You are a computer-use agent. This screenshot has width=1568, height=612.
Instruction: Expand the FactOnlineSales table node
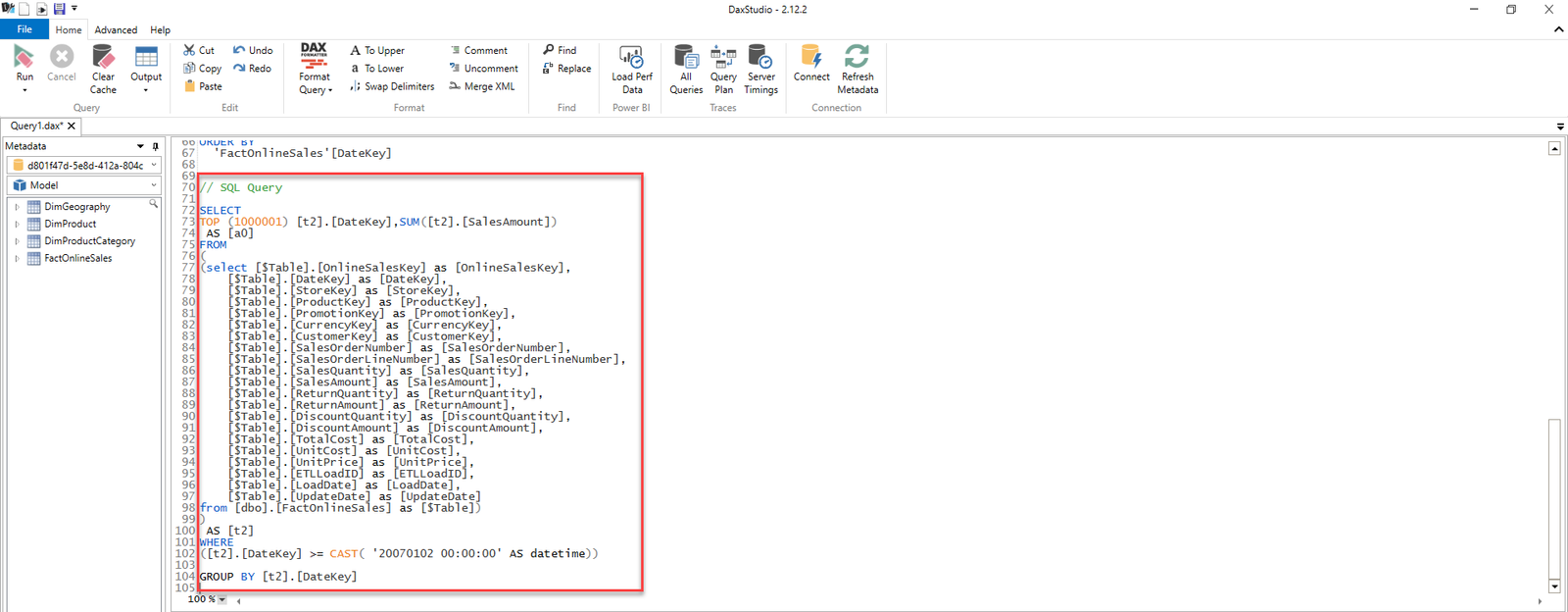tap(17, 259)
